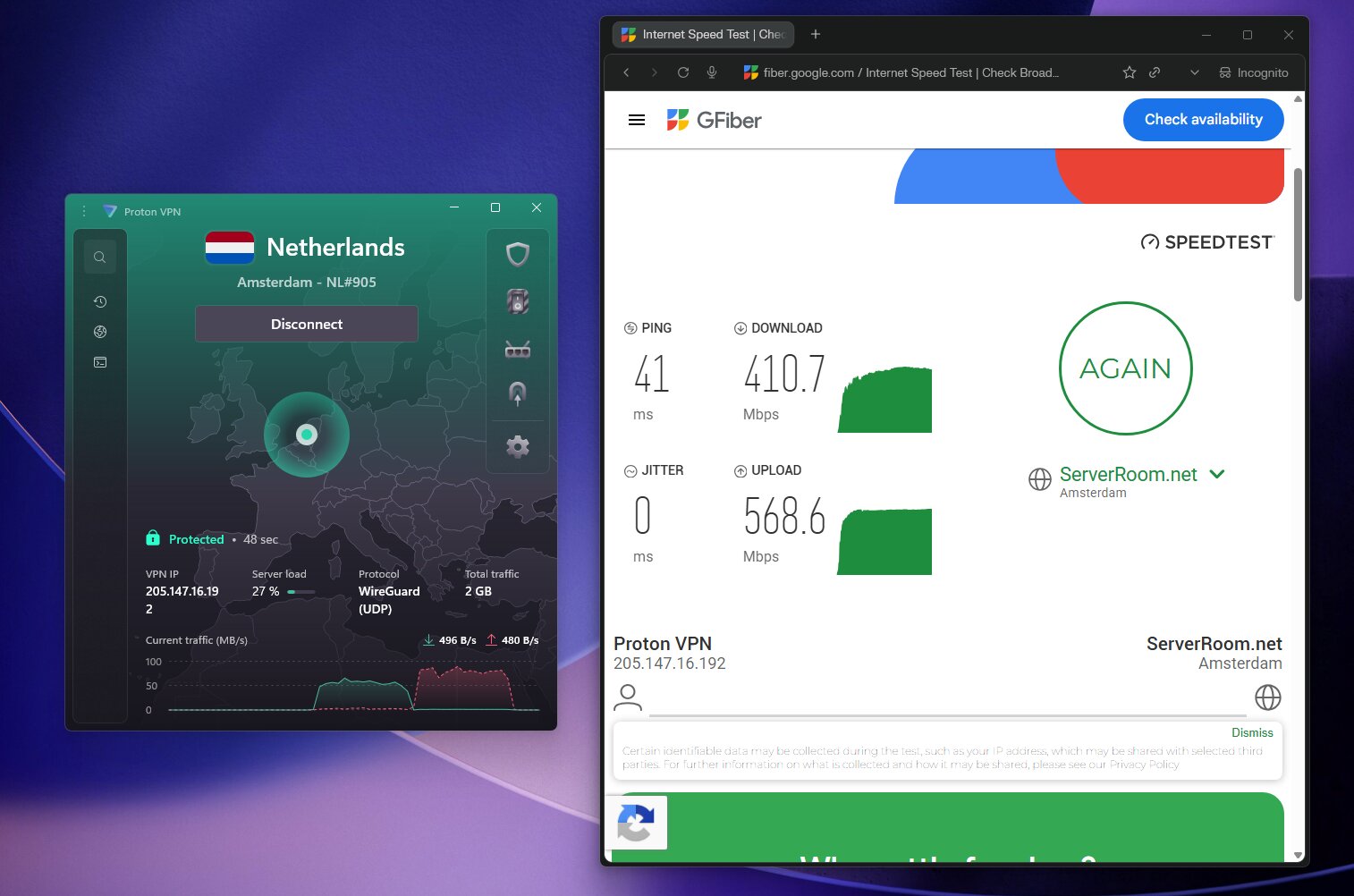The height and width of the screenshot is (896, 1354).
Task: Click the Protected lock status icon
Action: point(153,538)
